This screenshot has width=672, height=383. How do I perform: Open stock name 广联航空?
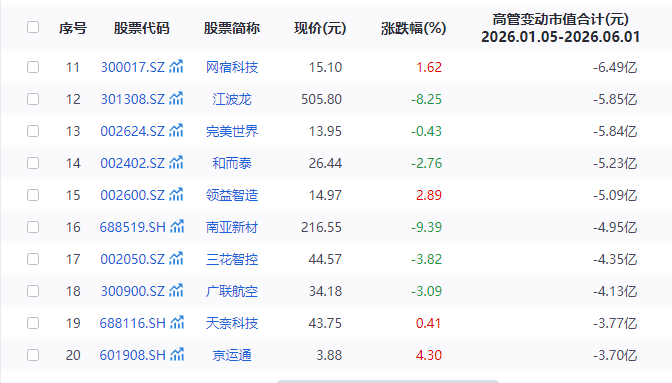pos(232,291)
